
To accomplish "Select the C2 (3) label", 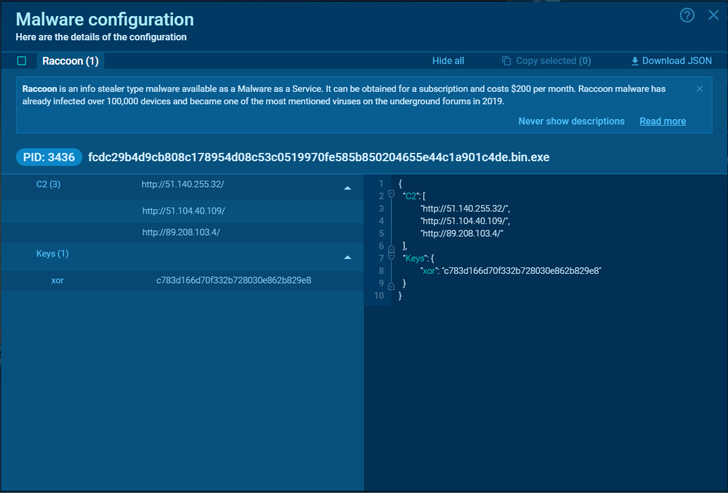I will pyautogui.click(x=48, y=184).
